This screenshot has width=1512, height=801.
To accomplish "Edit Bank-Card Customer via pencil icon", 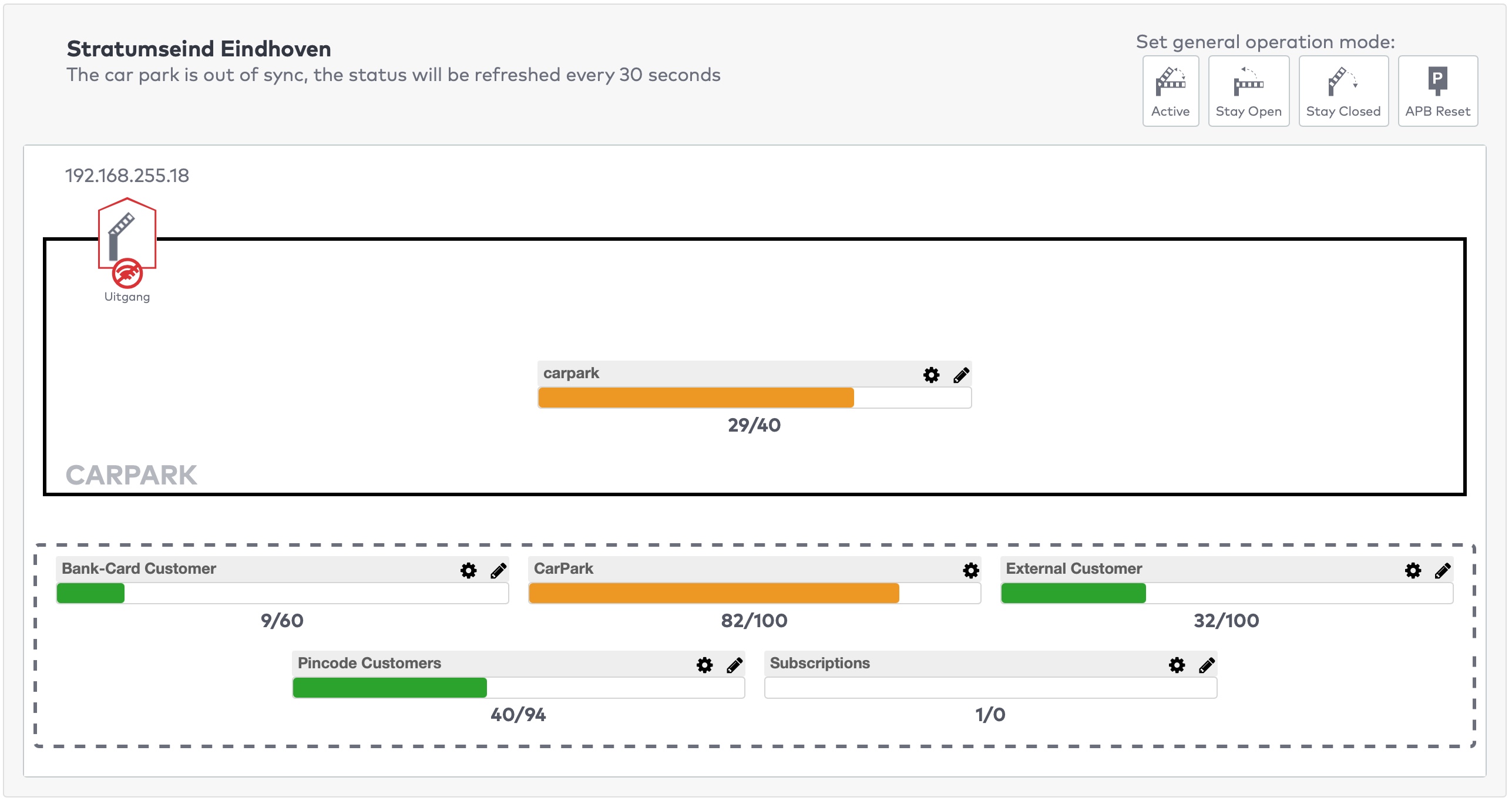I will coord(498,570).
